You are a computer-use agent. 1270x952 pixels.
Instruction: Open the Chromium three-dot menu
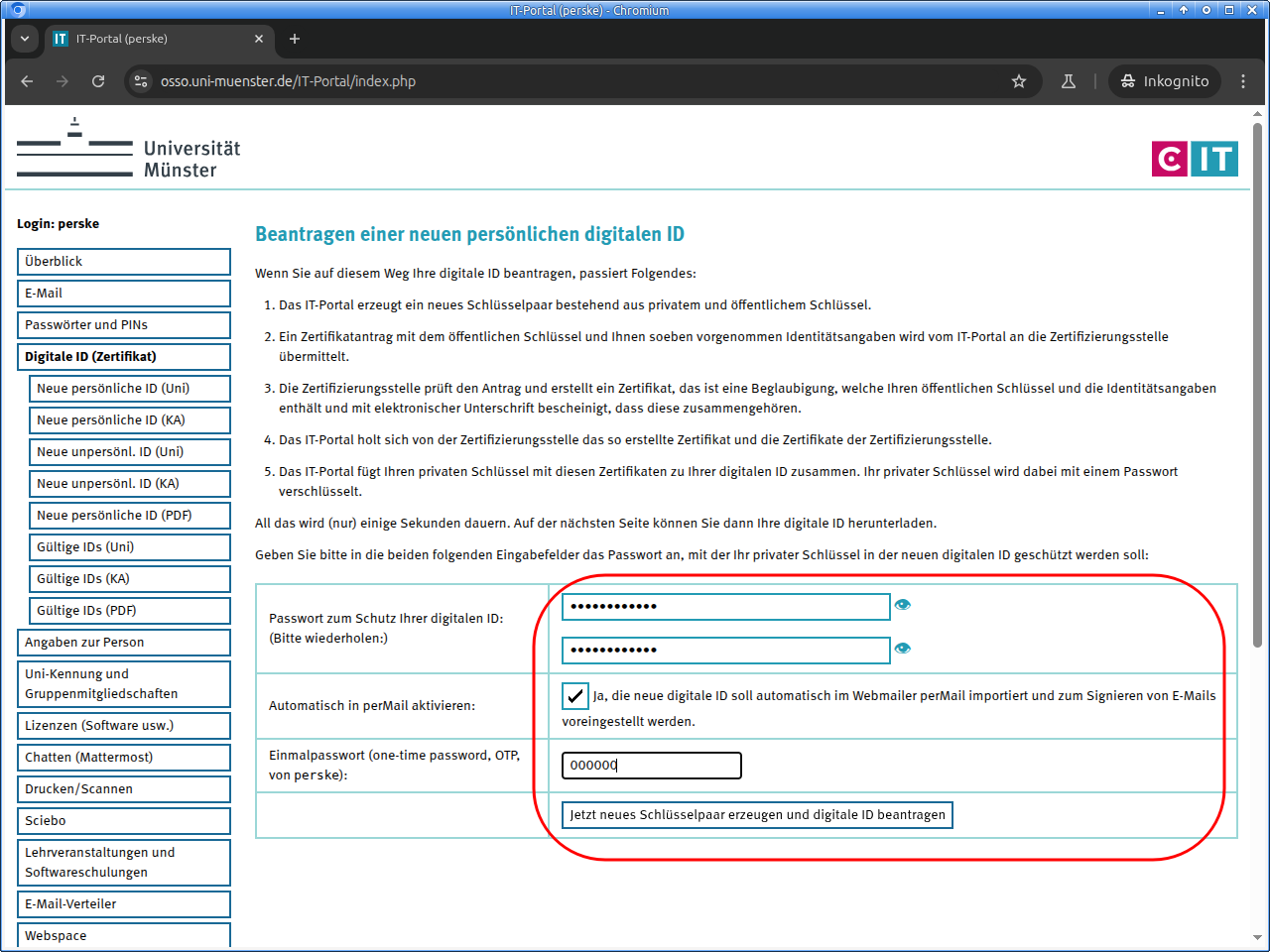pyautogui.click(x=1242, y=81)
